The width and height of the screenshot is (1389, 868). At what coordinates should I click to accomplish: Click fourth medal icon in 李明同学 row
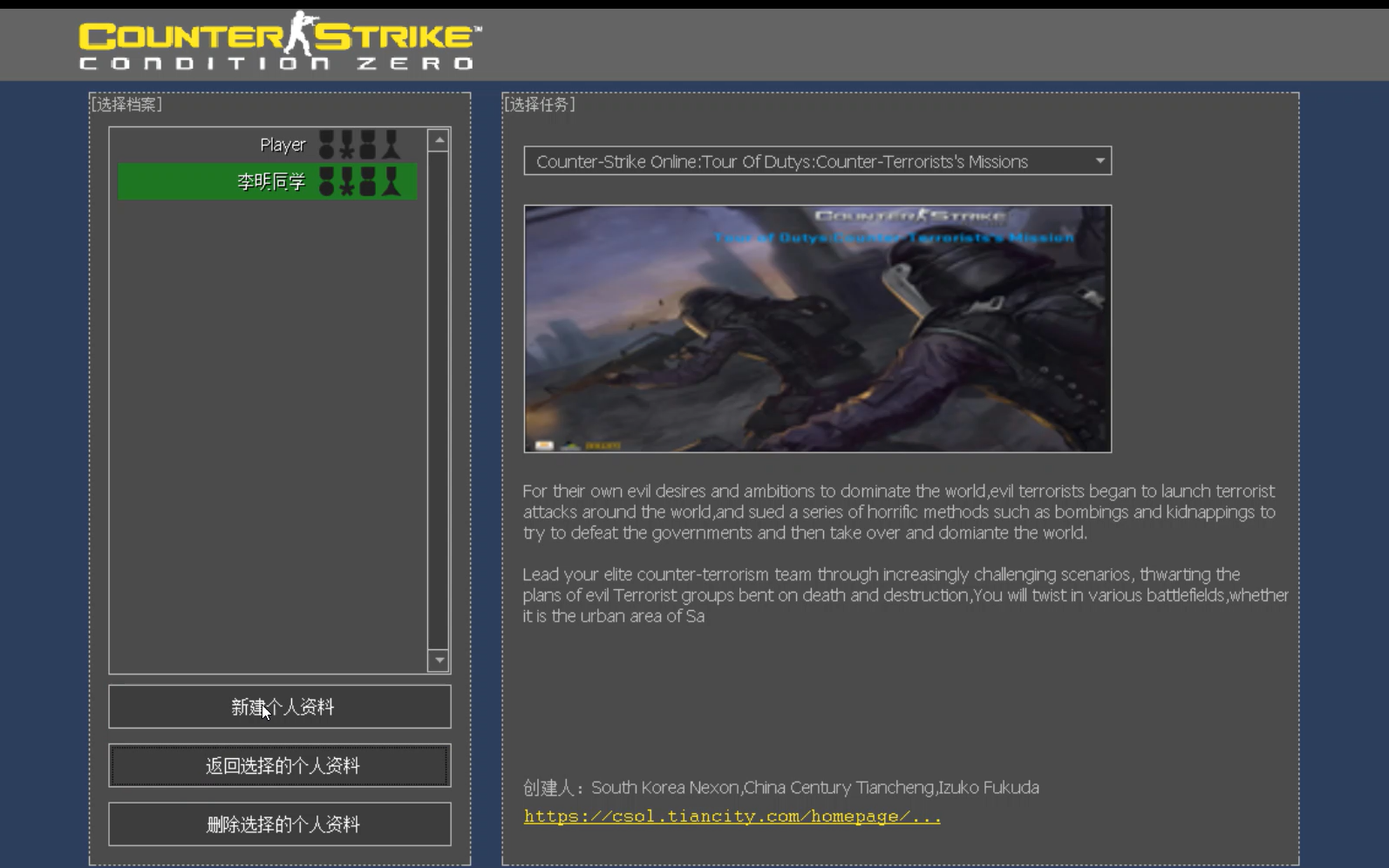(x=392, y=181)
